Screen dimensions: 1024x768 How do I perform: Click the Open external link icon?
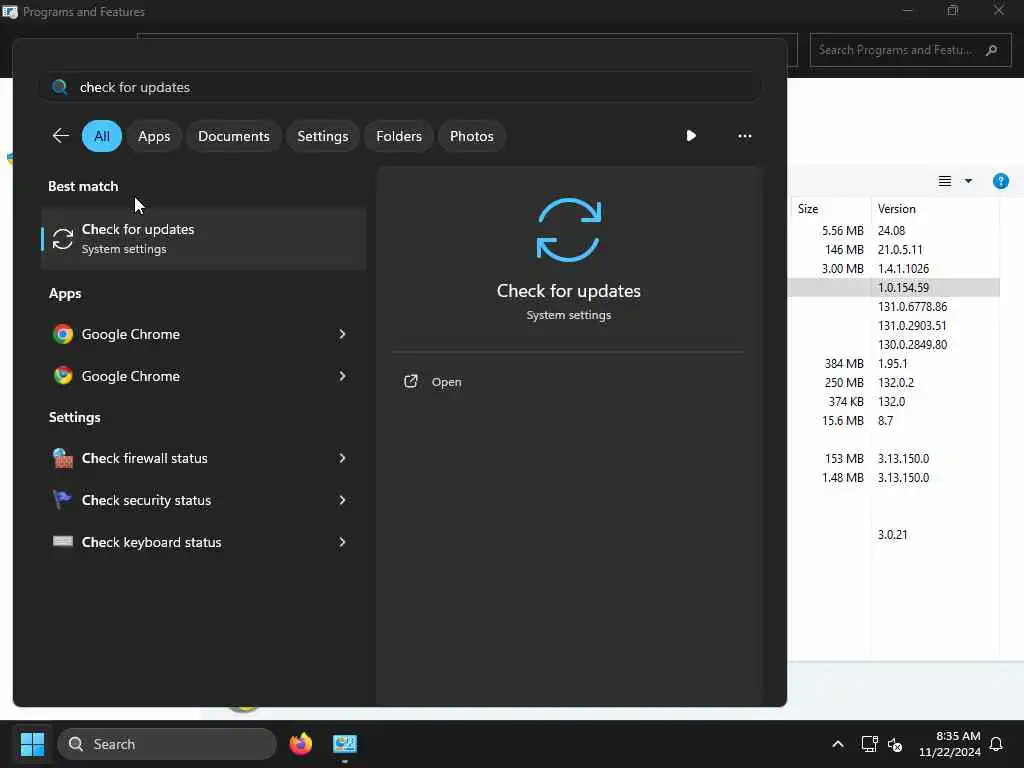click(x=411, y=381)
